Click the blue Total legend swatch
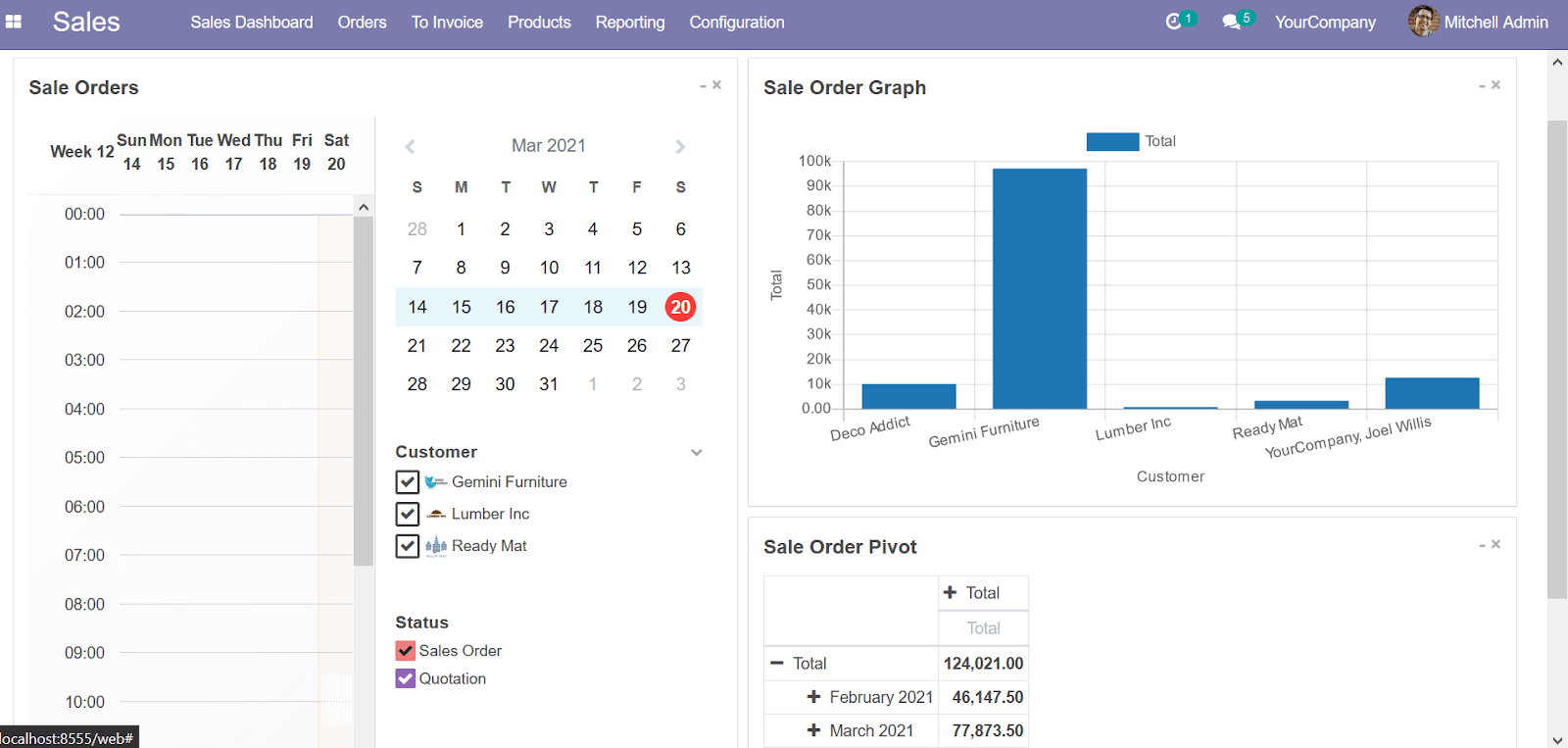The width and height of the screenshot is (1568, 748). tap(1112, 142)
